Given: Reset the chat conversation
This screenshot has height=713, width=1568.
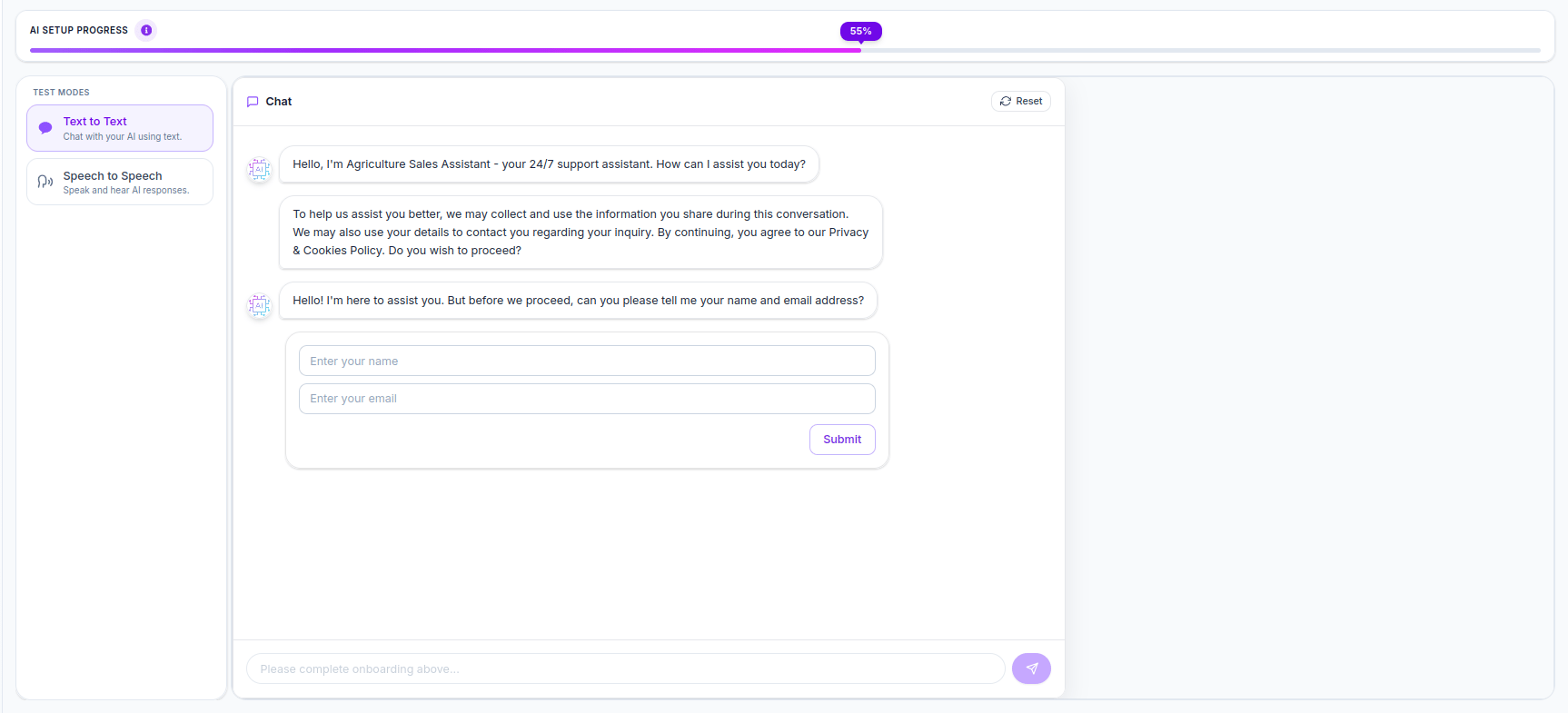Looking at the screenshot, I should point(1021,101).
